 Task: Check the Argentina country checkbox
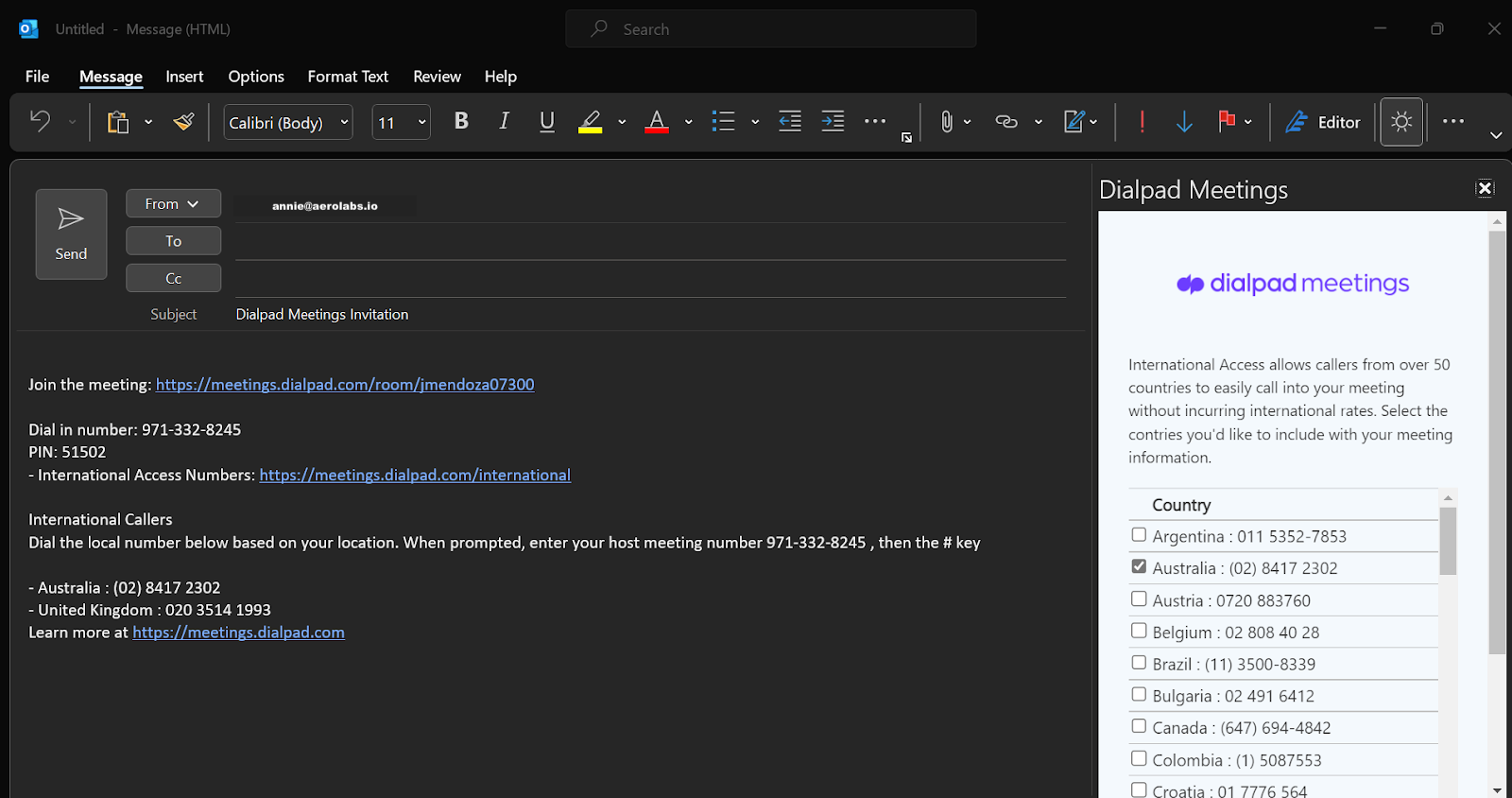point(1139,535)
